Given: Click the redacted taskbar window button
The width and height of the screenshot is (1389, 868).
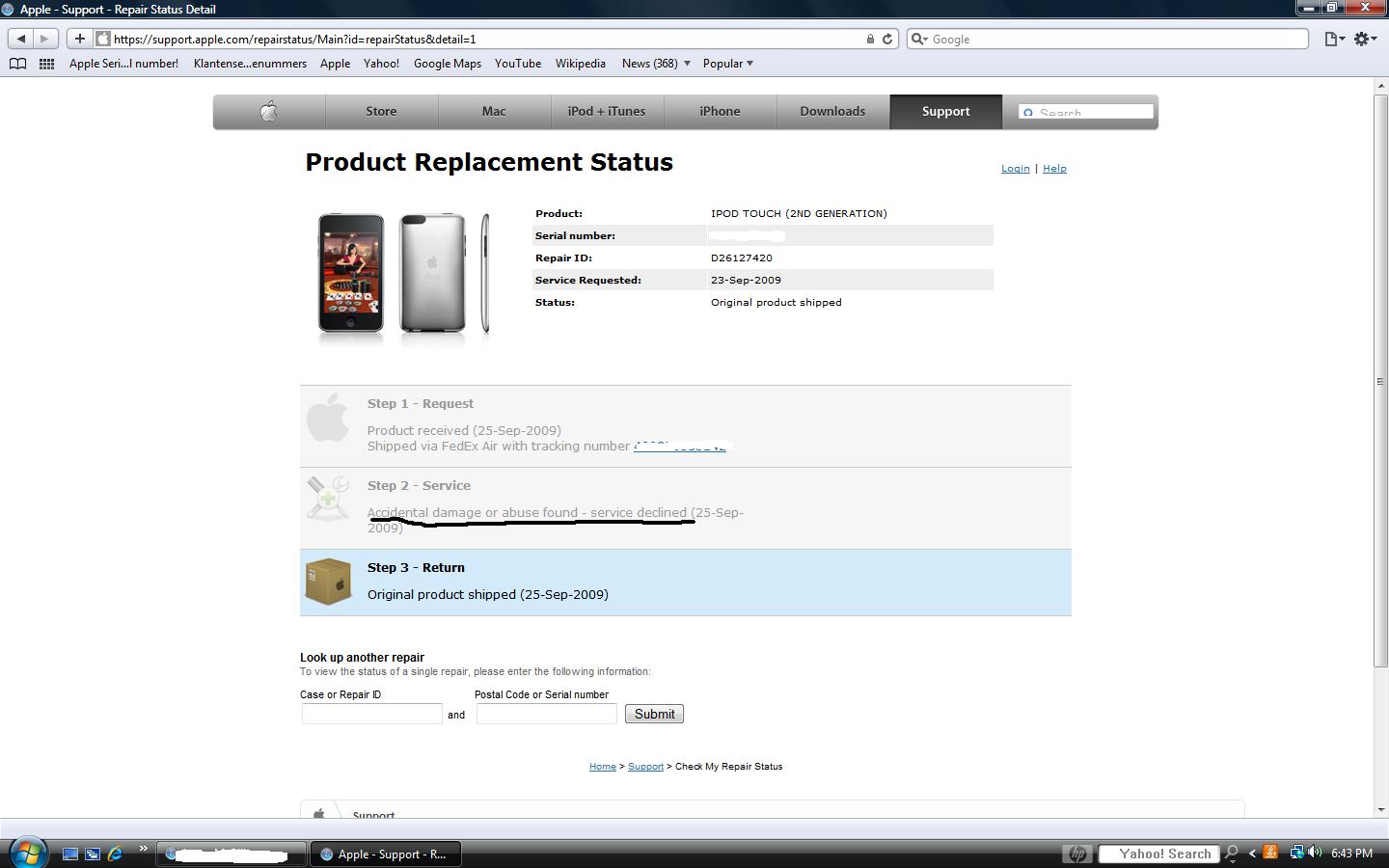Looking at the screenshot, I should (231, 854).
